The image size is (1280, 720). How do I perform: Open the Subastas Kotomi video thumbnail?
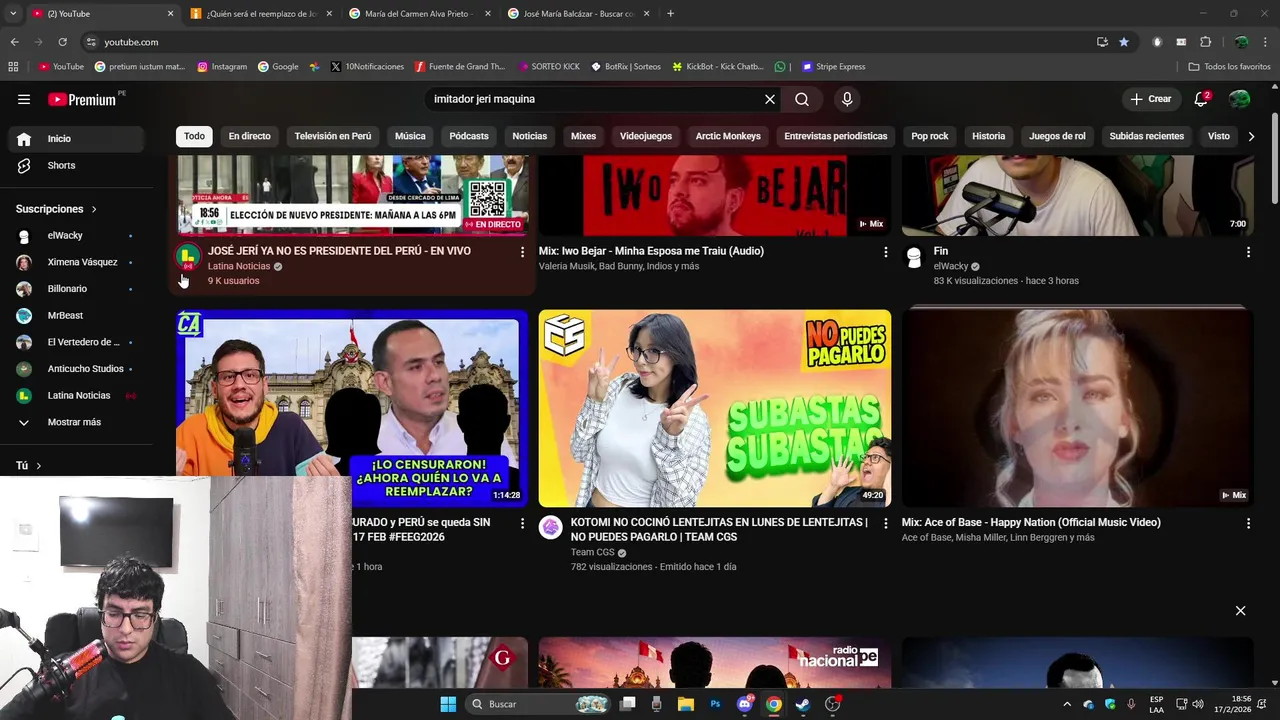click(715, 408)
